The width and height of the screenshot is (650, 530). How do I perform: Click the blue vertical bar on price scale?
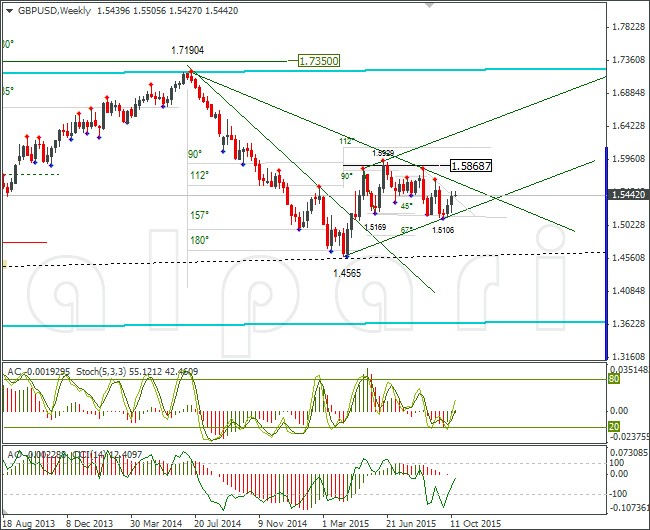(606, 253)
